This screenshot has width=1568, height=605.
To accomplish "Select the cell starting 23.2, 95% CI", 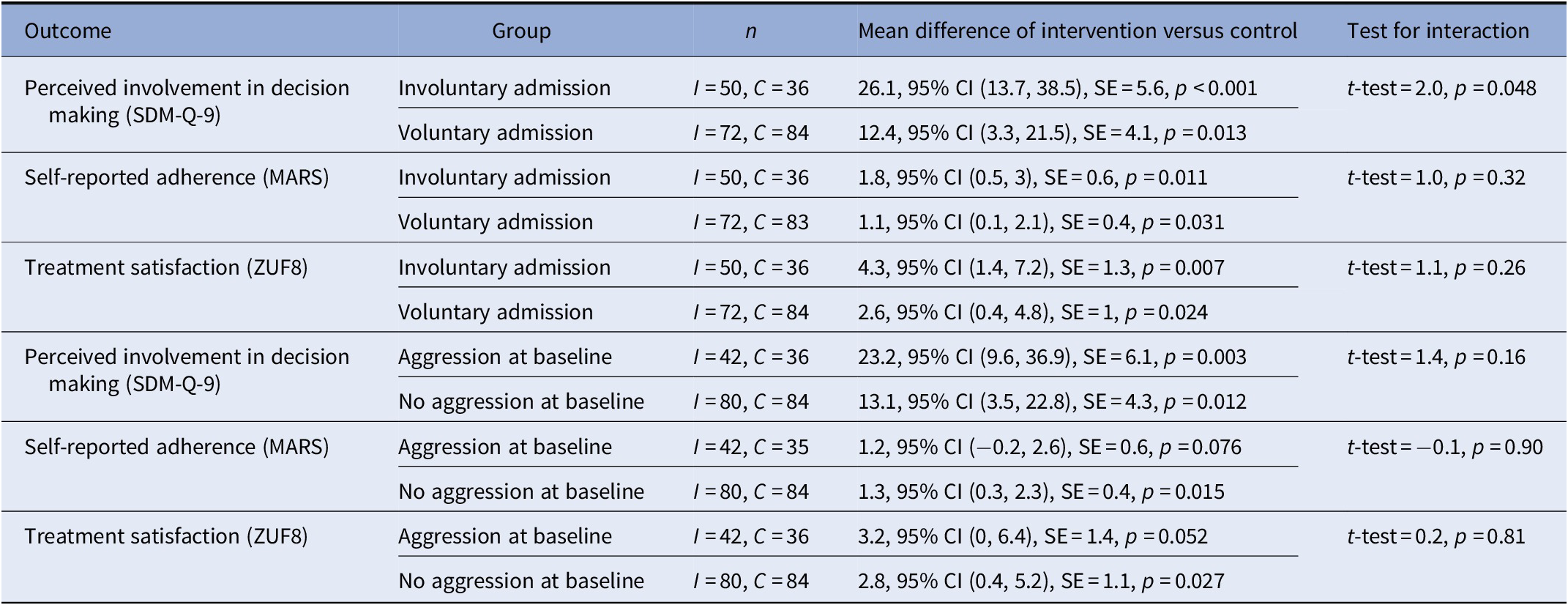I will pos(1052,357).
